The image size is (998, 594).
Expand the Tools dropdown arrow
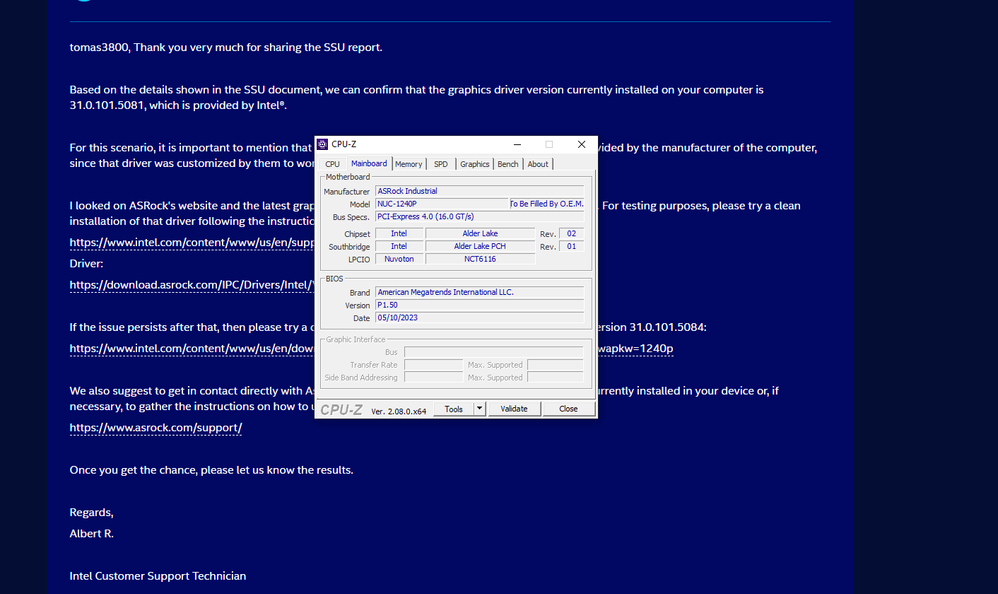coord(480,409)
